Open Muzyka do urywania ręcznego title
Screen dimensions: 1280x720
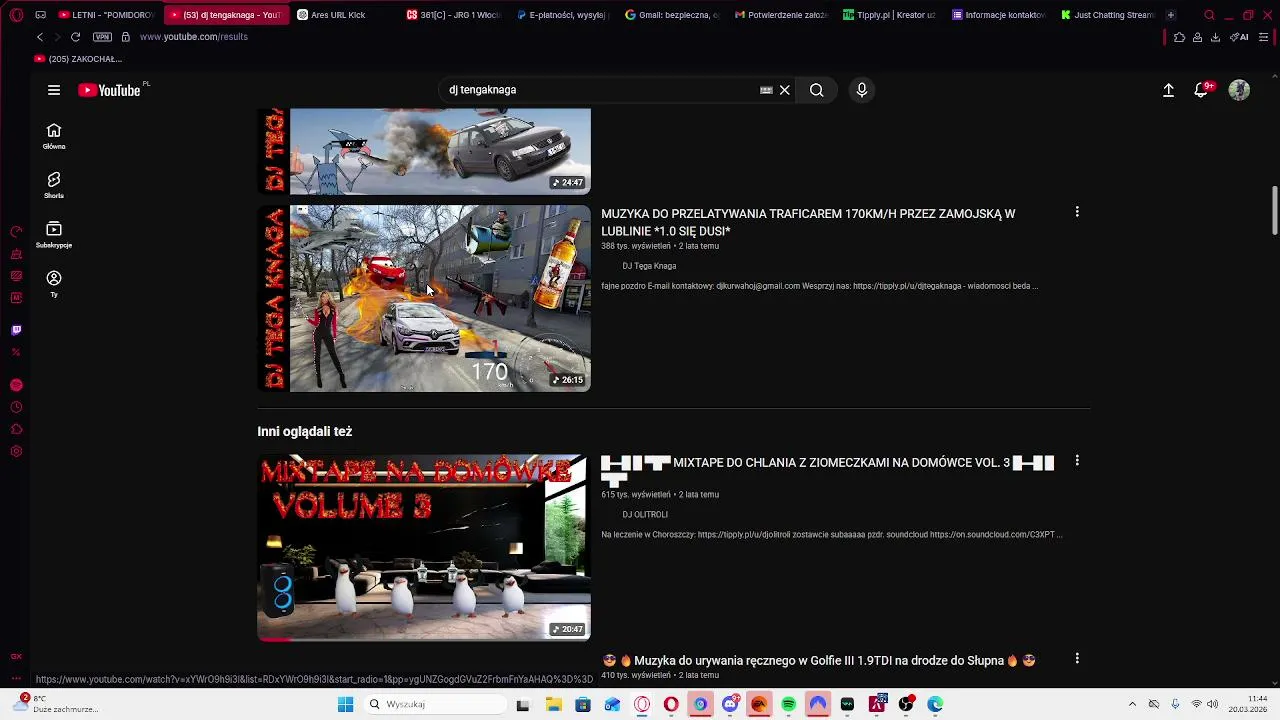click(819, 661)
